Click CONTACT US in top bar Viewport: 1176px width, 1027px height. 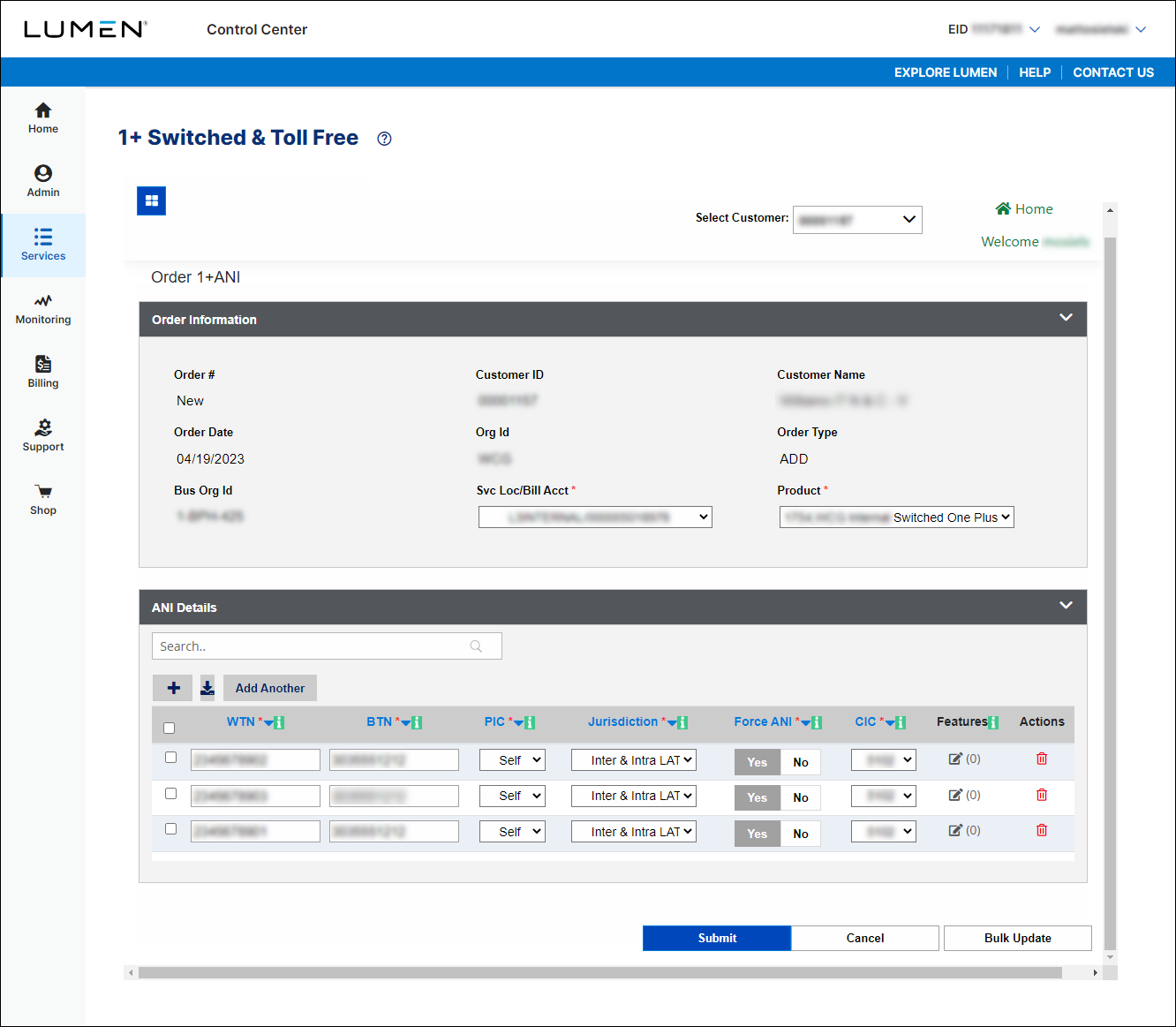pos(1113,72)
